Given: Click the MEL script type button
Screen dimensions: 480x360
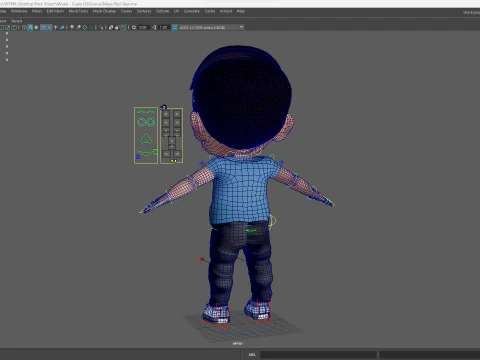Looking at the screenshot, I should click(252, 354).
